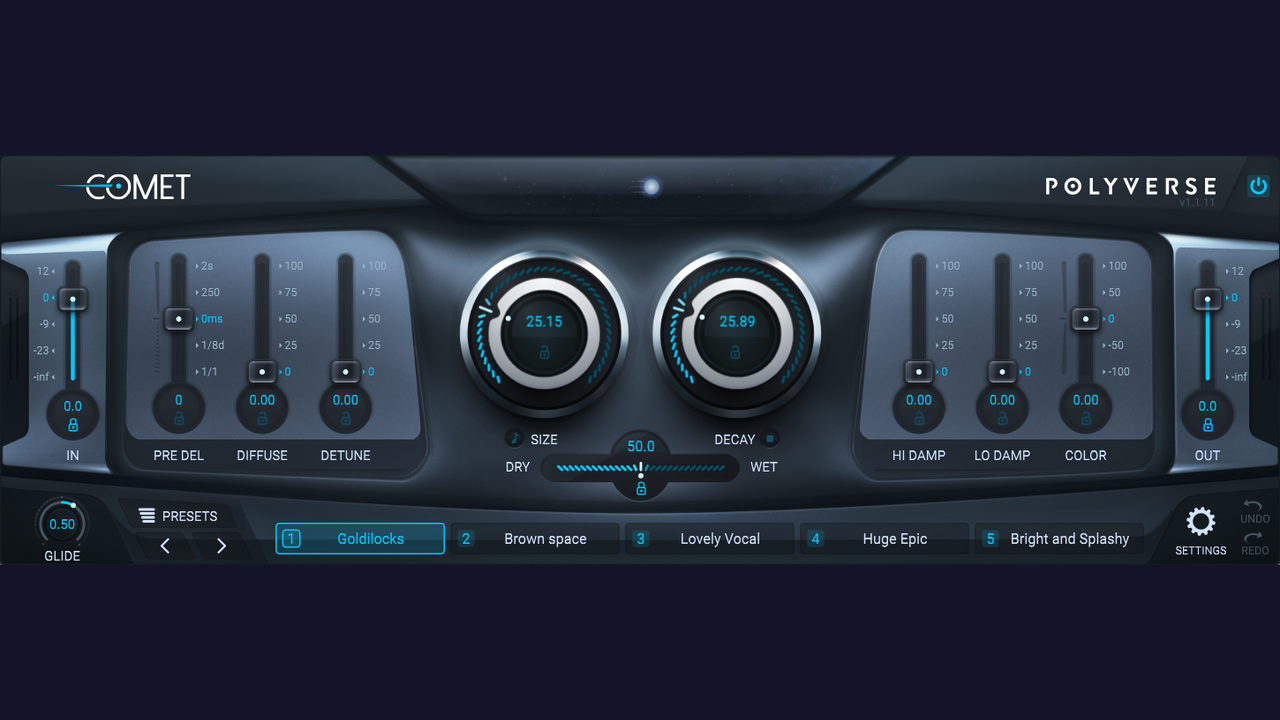Set PRE DEL to the 1/8d mark
This screenshot has height=720, width=1280.
pos(211,345)
